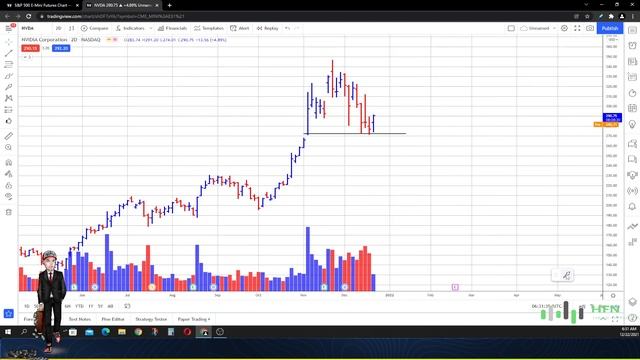Screen dimensions: 640x360
Task: Open the go to date calendar icon
Action: pyautogui.click(x=127, y=306)
